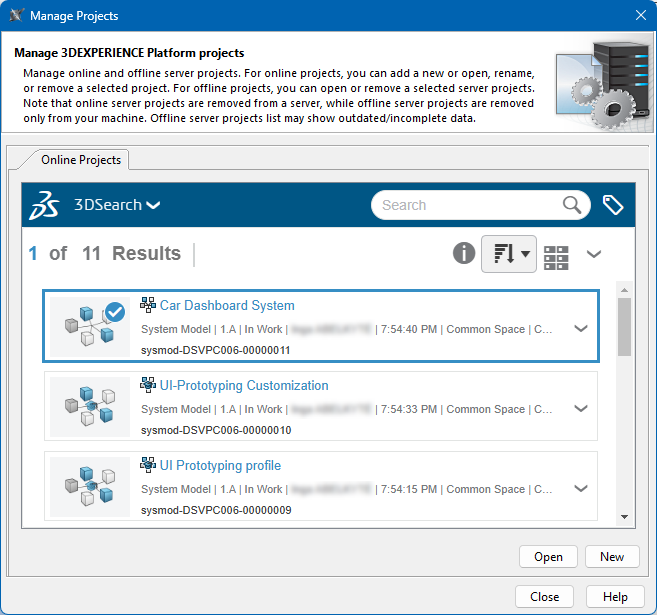
Task: Click the UI Prototyping profile model type icon
Action: [x=148, y=465]
